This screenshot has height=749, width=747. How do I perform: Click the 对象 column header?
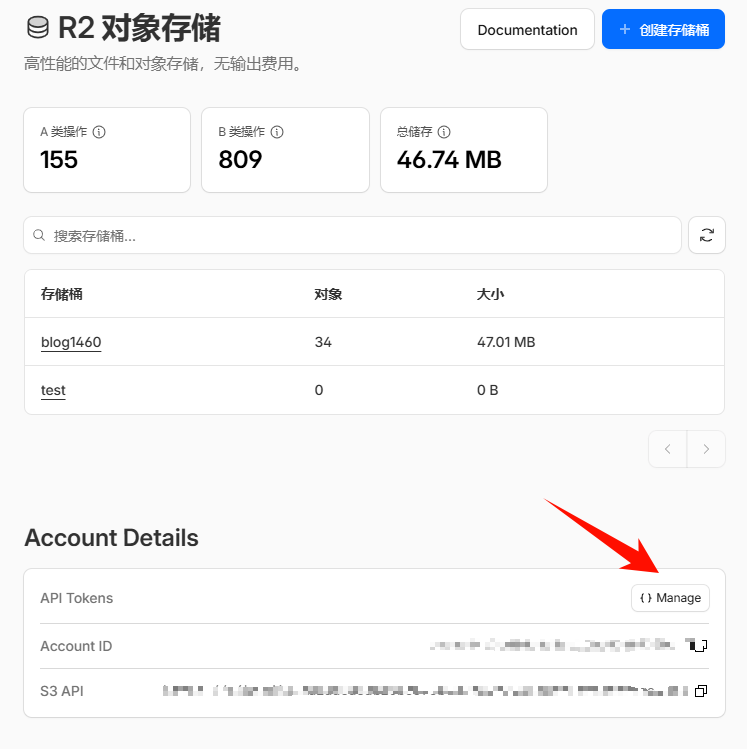click(x=328, y=294)
